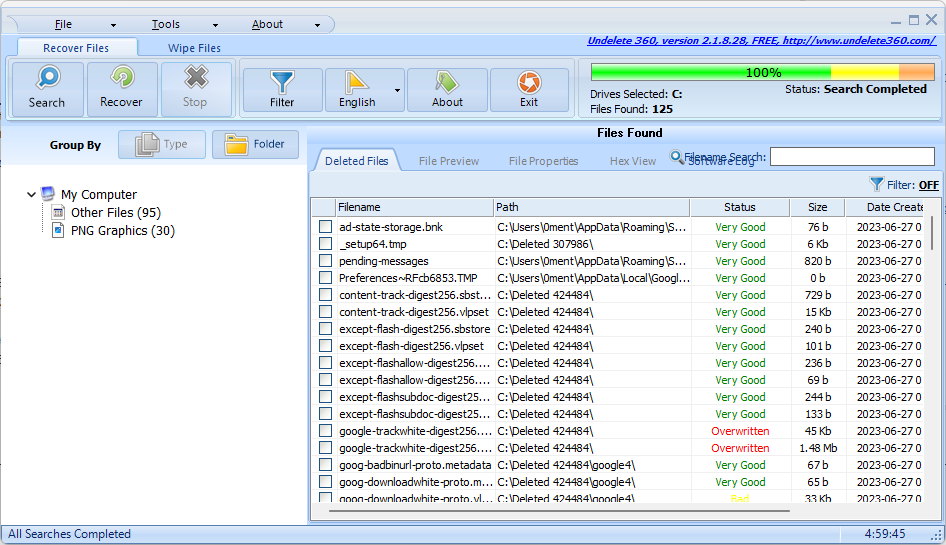Image resolution: width=946 pixels, height=545 pixels.
Task: Tick checkbox for except-flash-digest256.vlpset
Action: pos(325,346)
